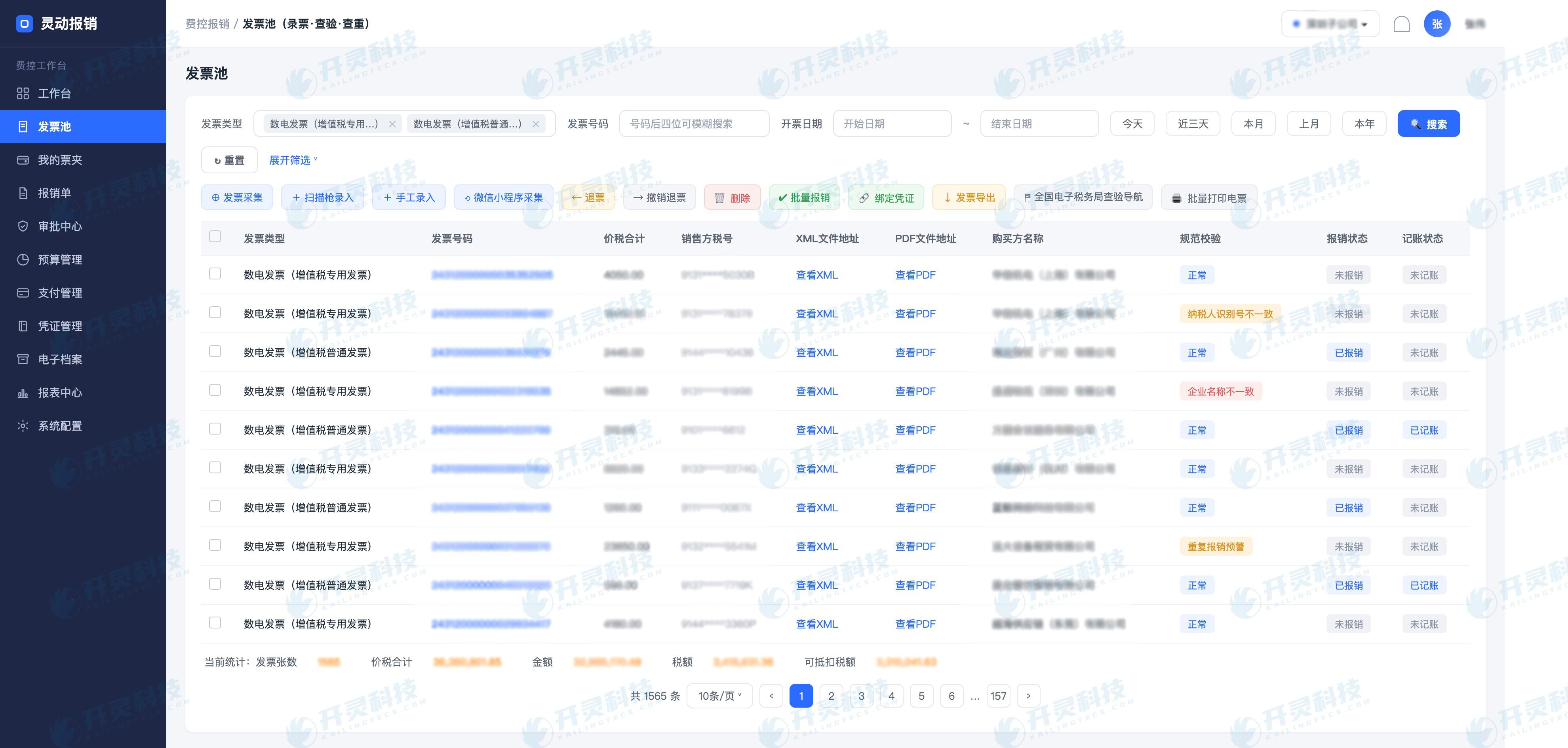Click 查看PDF in last row

pyautogui.click(x=915, y=624)
